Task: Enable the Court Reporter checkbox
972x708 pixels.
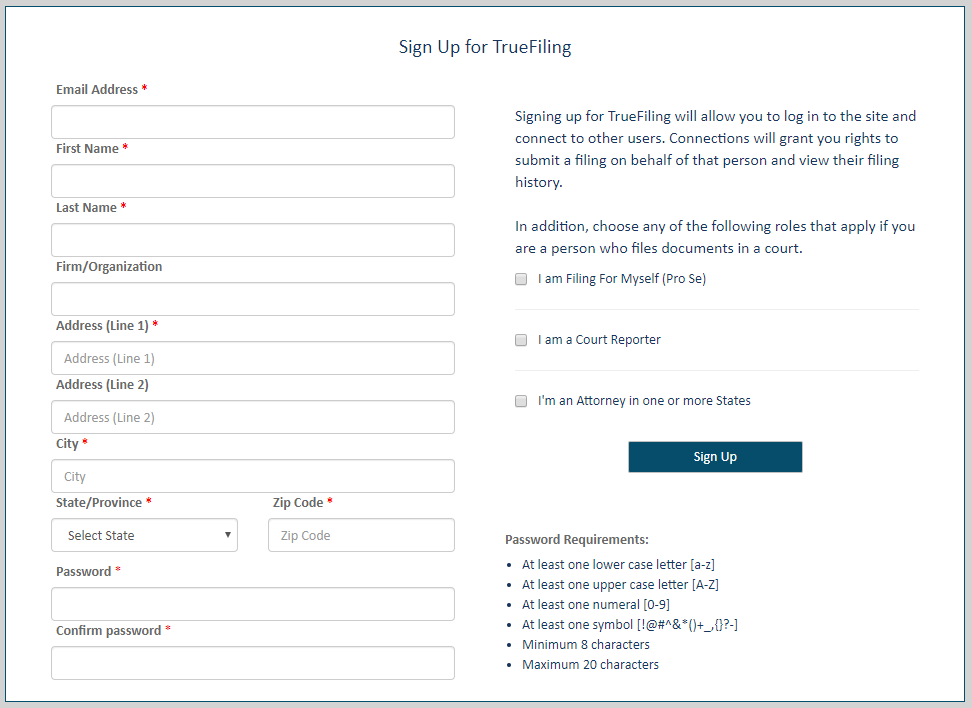Action: click(x=521, y=340)
